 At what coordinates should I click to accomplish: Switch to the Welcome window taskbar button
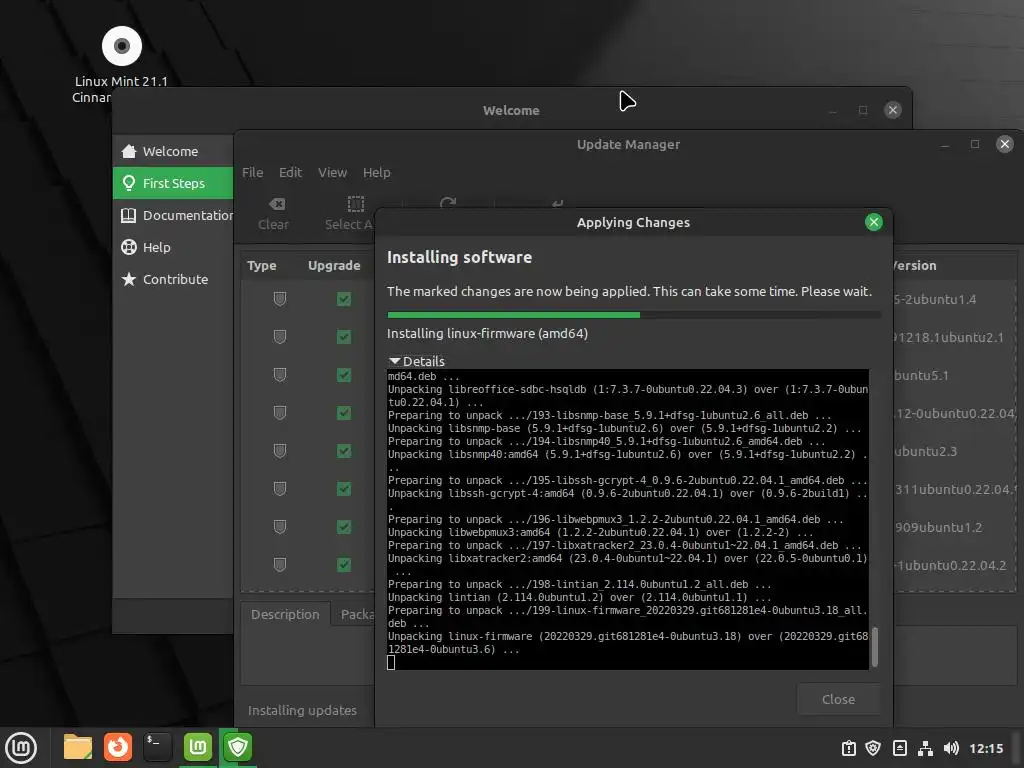tap(197, 747)
